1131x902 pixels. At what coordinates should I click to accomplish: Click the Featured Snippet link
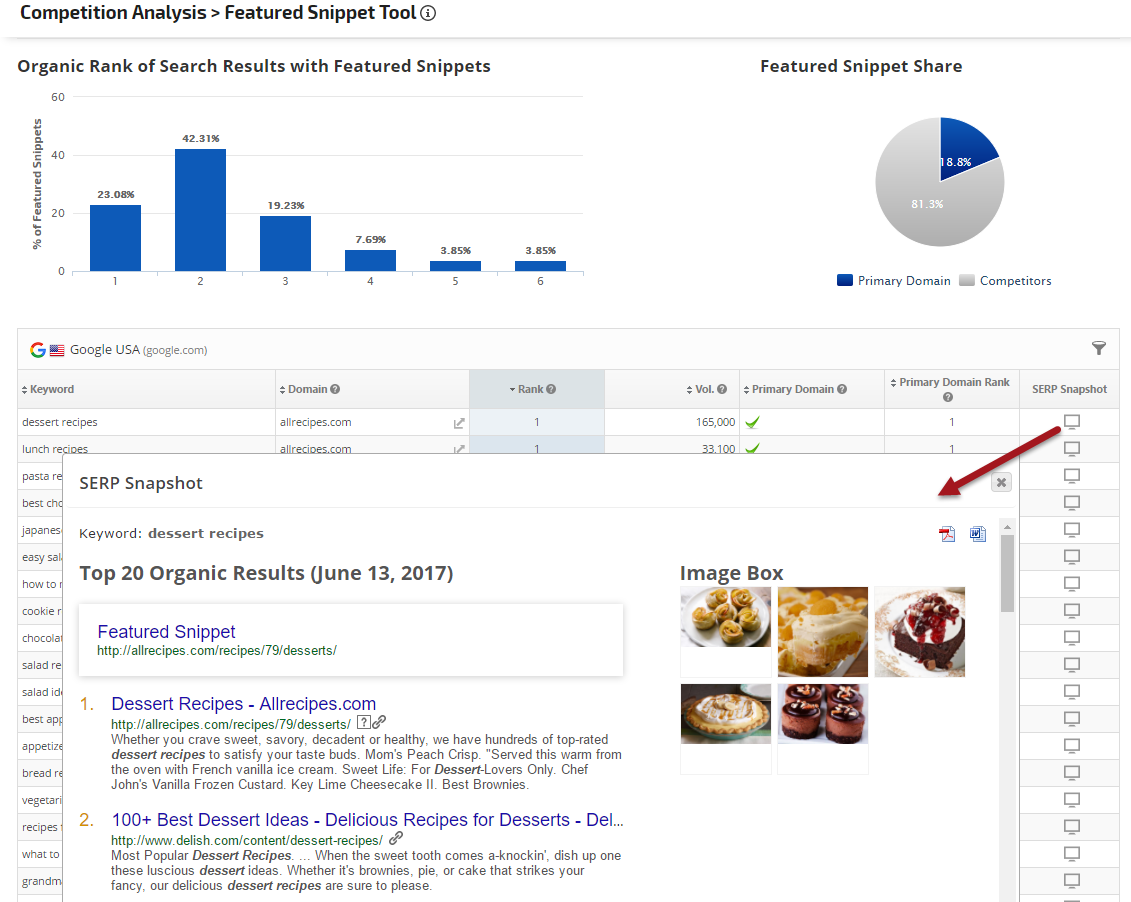coord(166,632)
